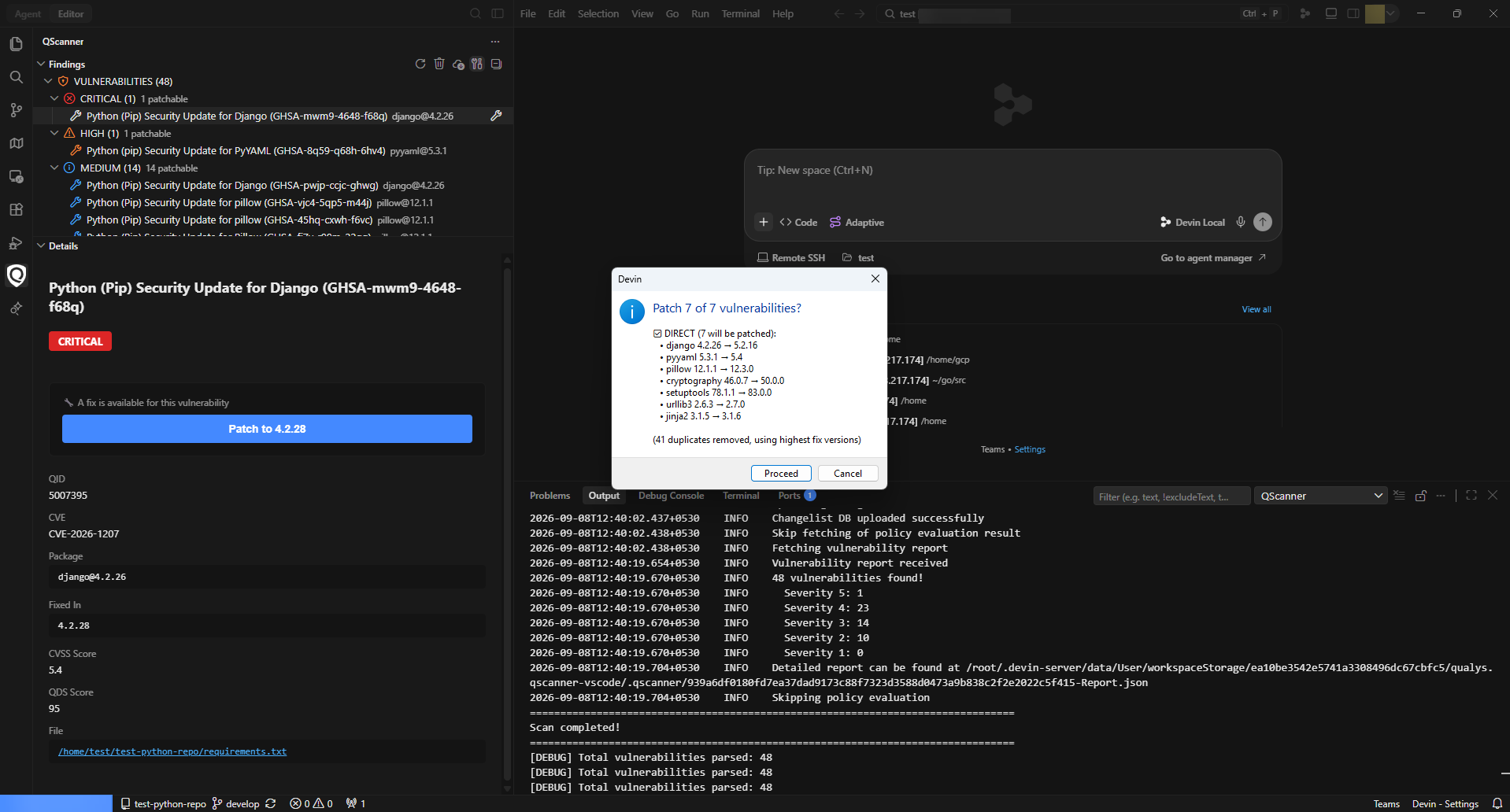Open the Terminal menu in the menu bar
This screenshot has height=812, width=1510.
pyautogui.click(x=741, y=13)
